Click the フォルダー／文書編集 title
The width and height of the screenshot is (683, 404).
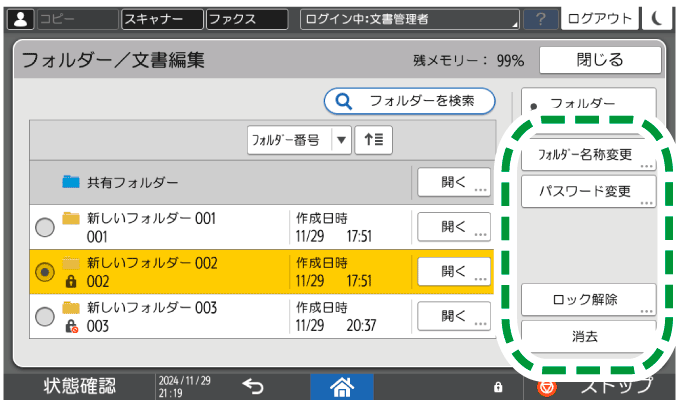coord(113,60)
